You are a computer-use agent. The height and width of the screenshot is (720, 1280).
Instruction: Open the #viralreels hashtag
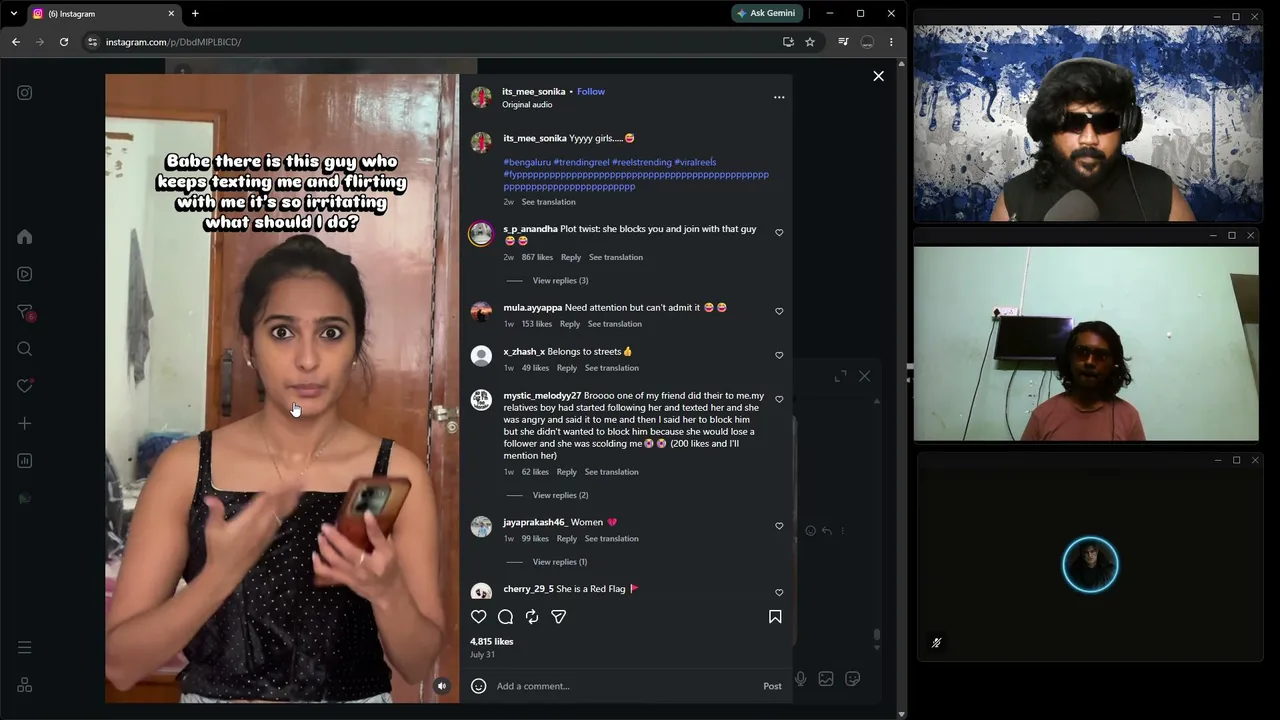coord(695,162)
